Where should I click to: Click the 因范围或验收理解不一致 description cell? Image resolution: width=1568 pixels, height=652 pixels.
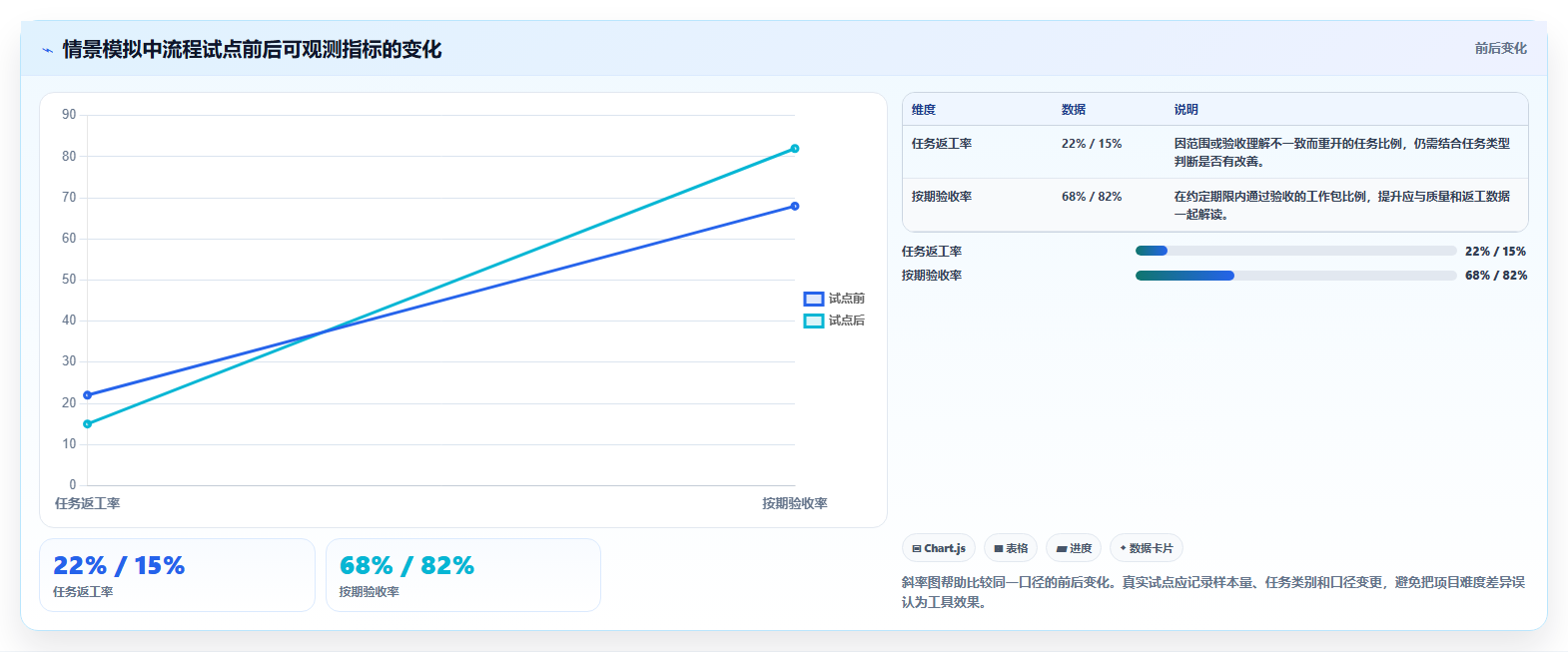(1342, 153)
